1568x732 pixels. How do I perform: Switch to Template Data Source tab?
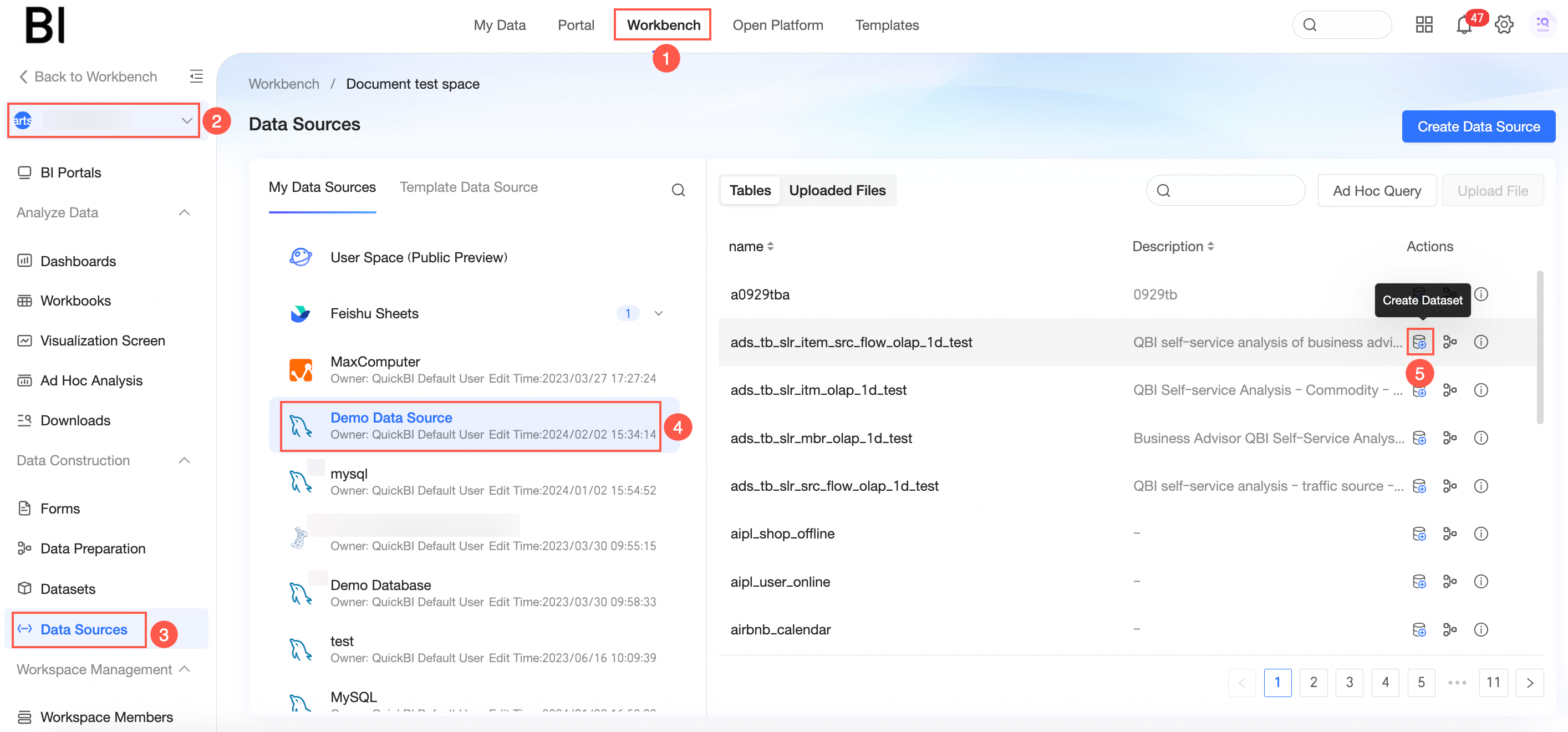(468, 187)
